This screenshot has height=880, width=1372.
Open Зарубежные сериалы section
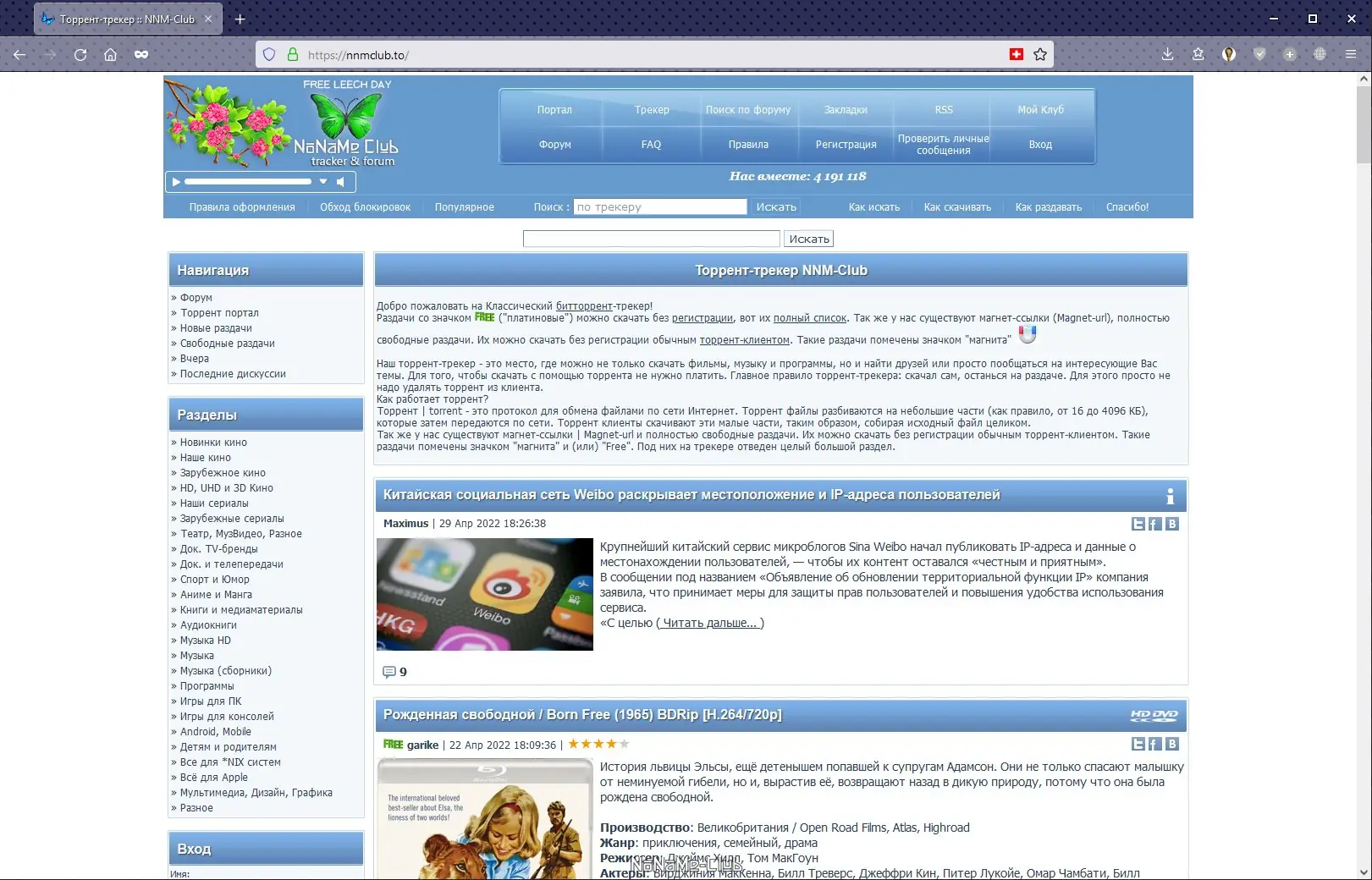point(232,519)
